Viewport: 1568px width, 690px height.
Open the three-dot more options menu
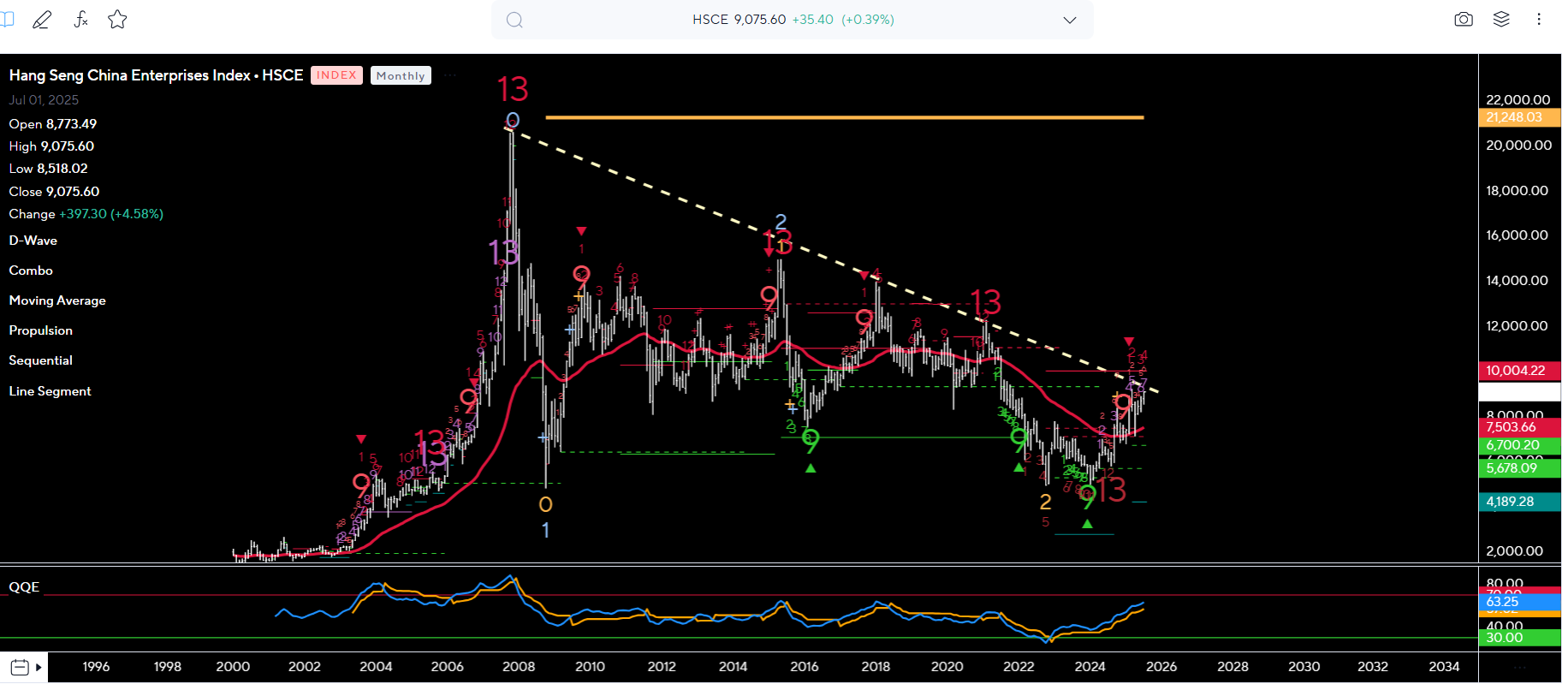tap(1539, 20)
